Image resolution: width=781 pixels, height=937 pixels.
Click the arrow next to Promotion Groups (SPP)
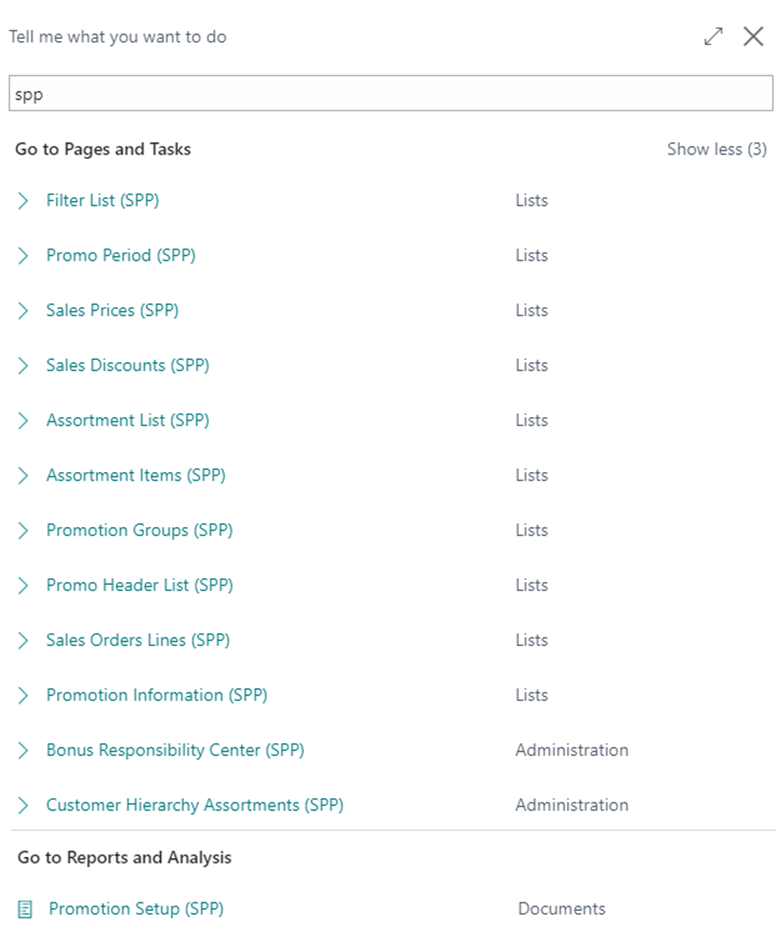24,531
